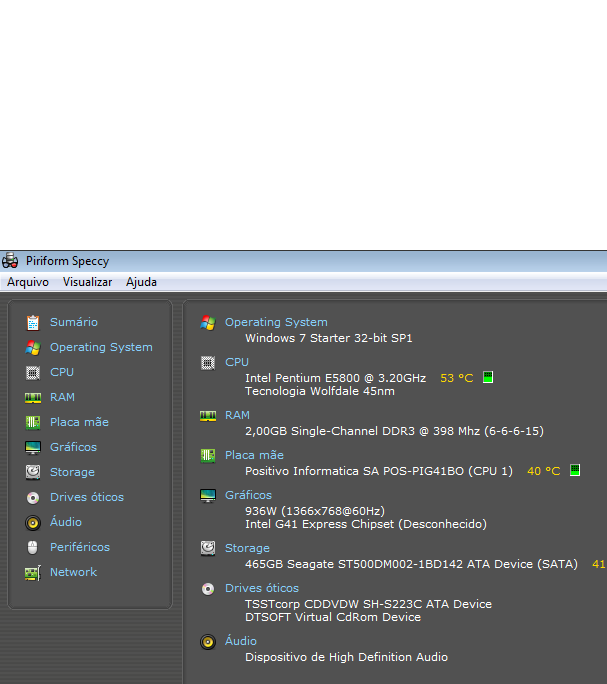The height and width of the screenshot is (684, 607).
Task: Click text Windows 7 Starter 32-bit SP1
Action: click(x=329, y=338)
